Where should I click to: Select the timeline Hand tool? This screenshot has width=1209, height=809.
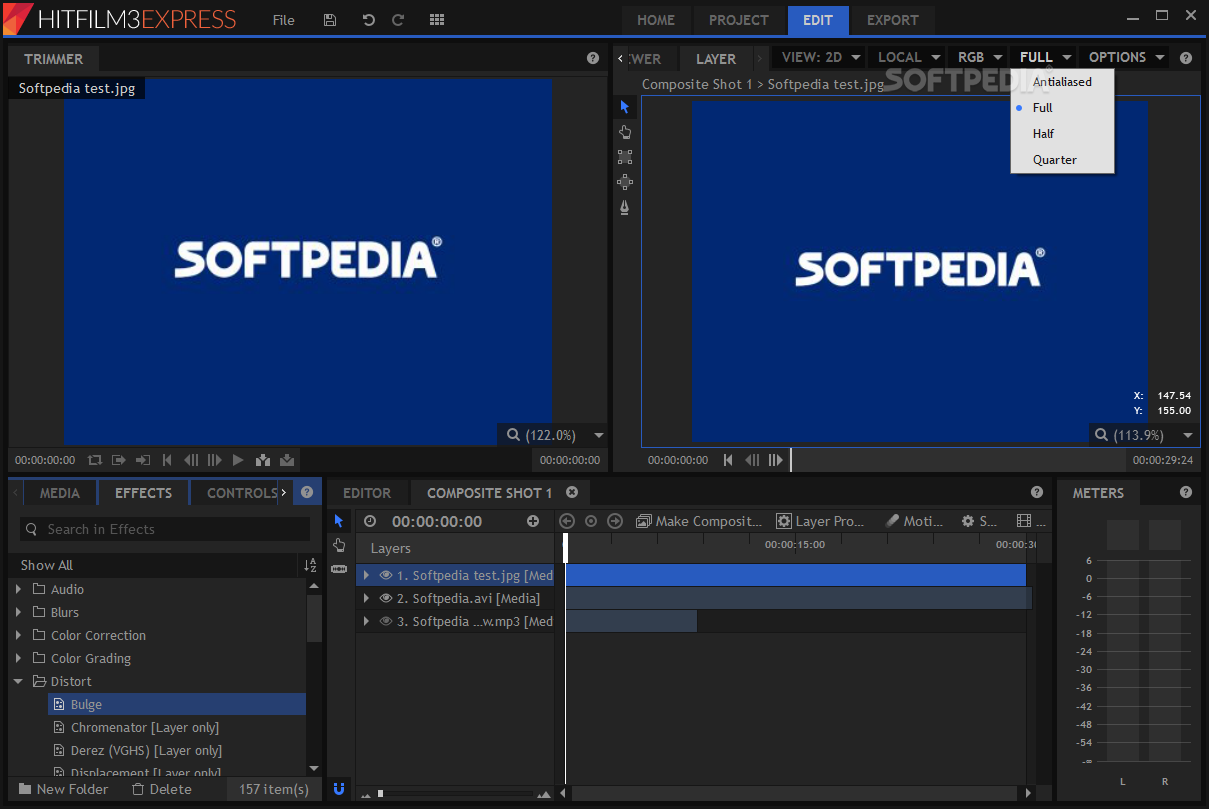pyautogui.click(x=339, y=545)
